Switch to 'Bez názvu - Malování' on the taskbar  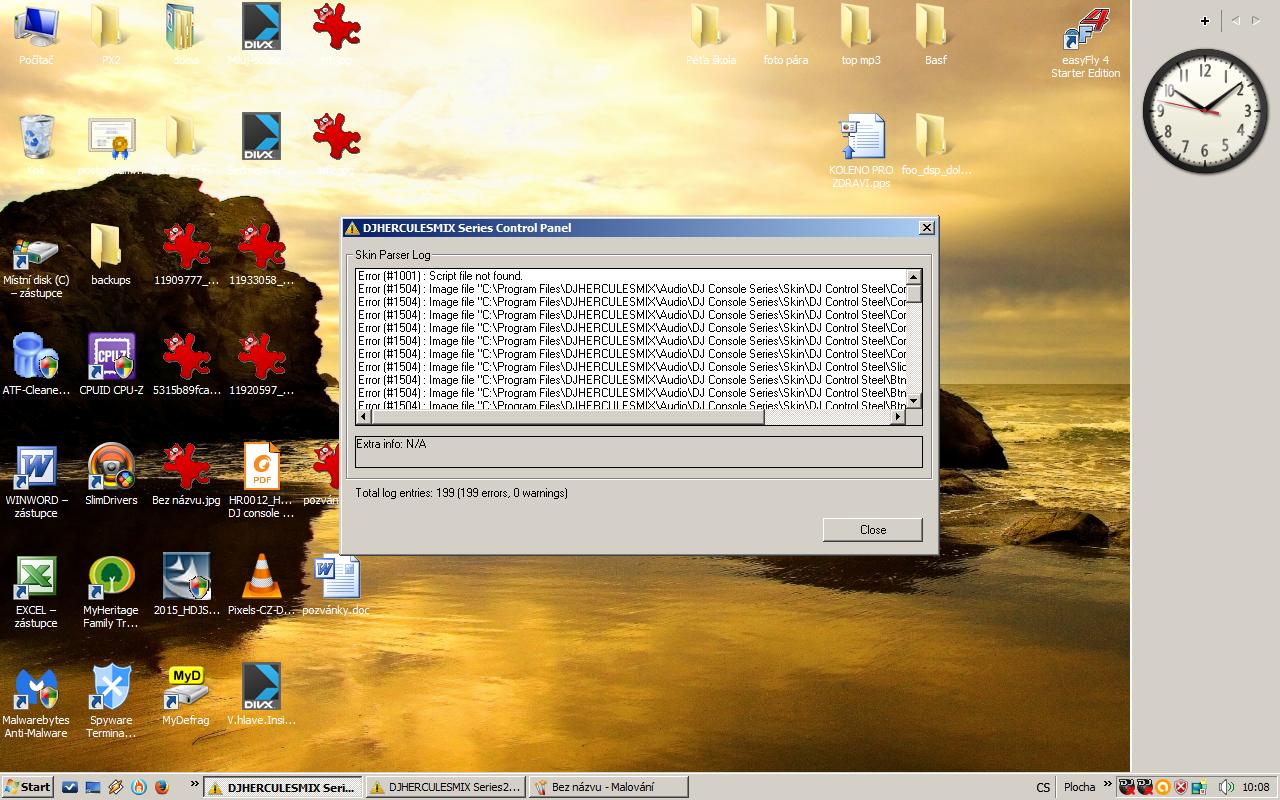click(x=608, y=787)
